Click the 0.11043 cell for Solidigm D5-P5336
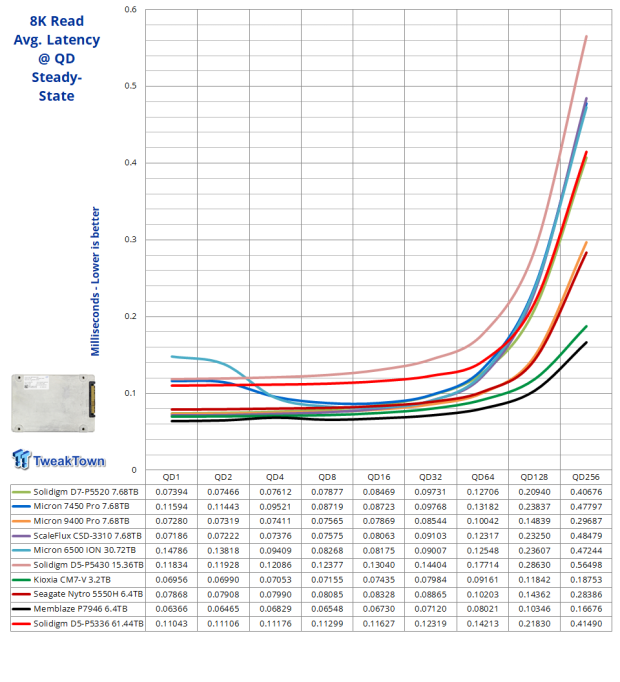Screen dimensions: 620x682 pyautogui.click(x=171, y=624)
